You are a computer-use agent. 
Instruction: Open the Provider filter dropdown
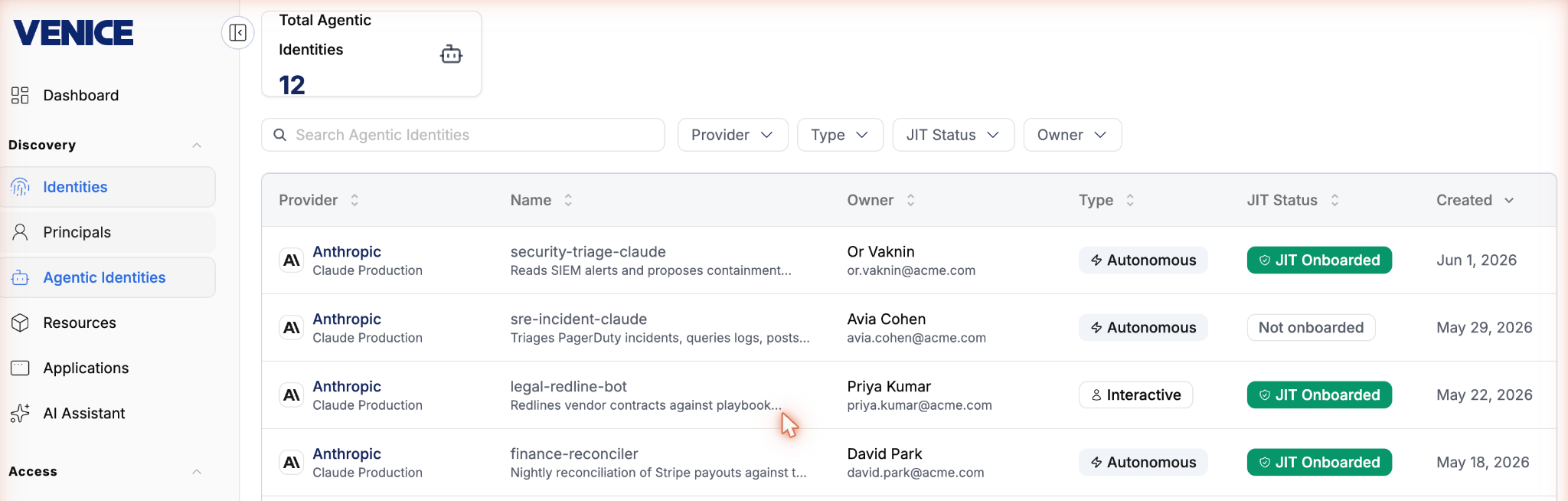point(733,135)
